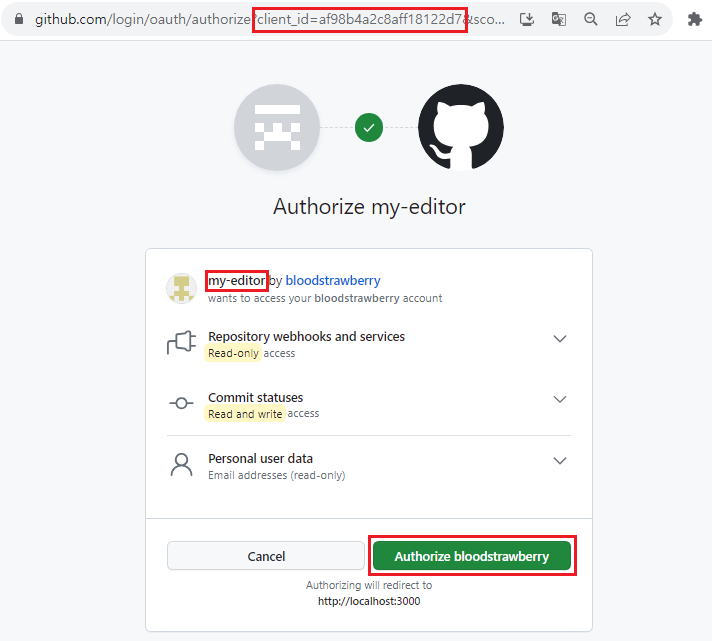Click Authorize bloodstrawberry button
Image resolution: width=712 pixels, height=641 pixels.
[472, 556]
